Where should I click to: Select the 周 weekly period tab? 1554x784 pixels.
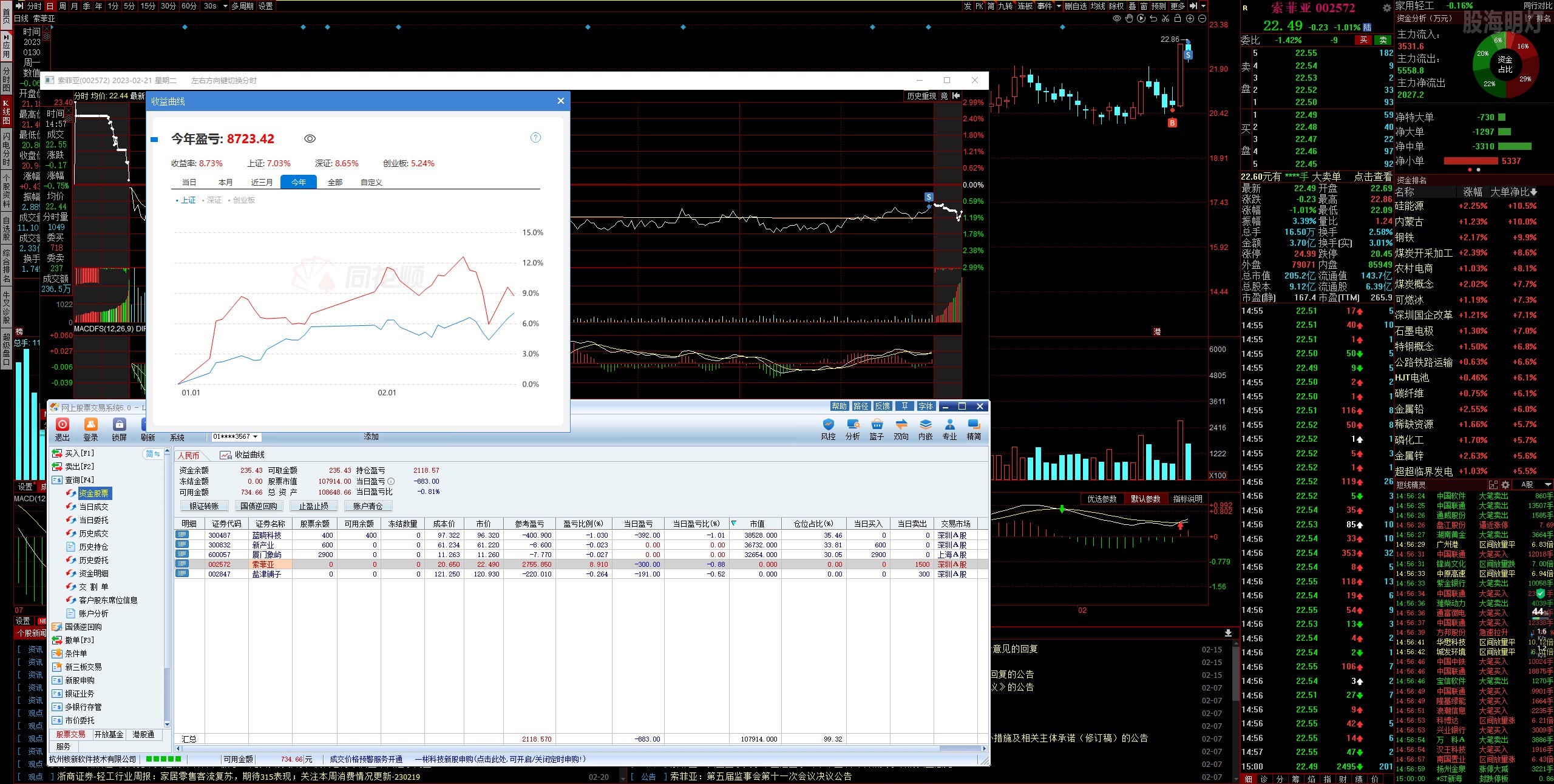pos(62,6)
